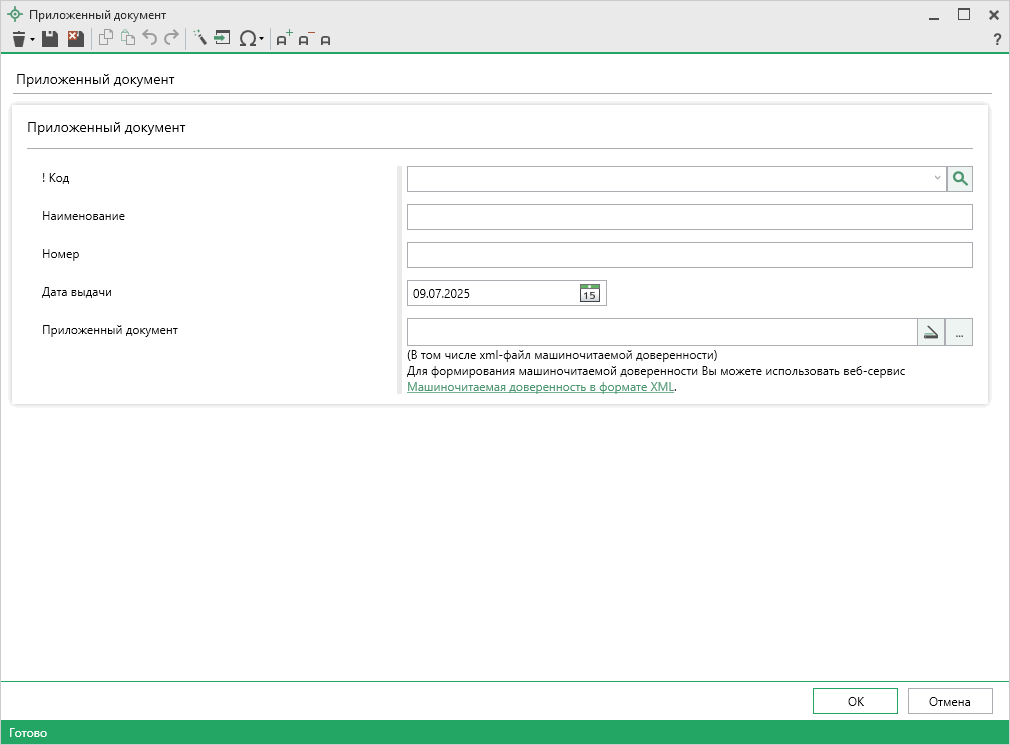Click the floppy icon with red X
This screenshot has height=745, width=1010.
[x=75, y=39]
